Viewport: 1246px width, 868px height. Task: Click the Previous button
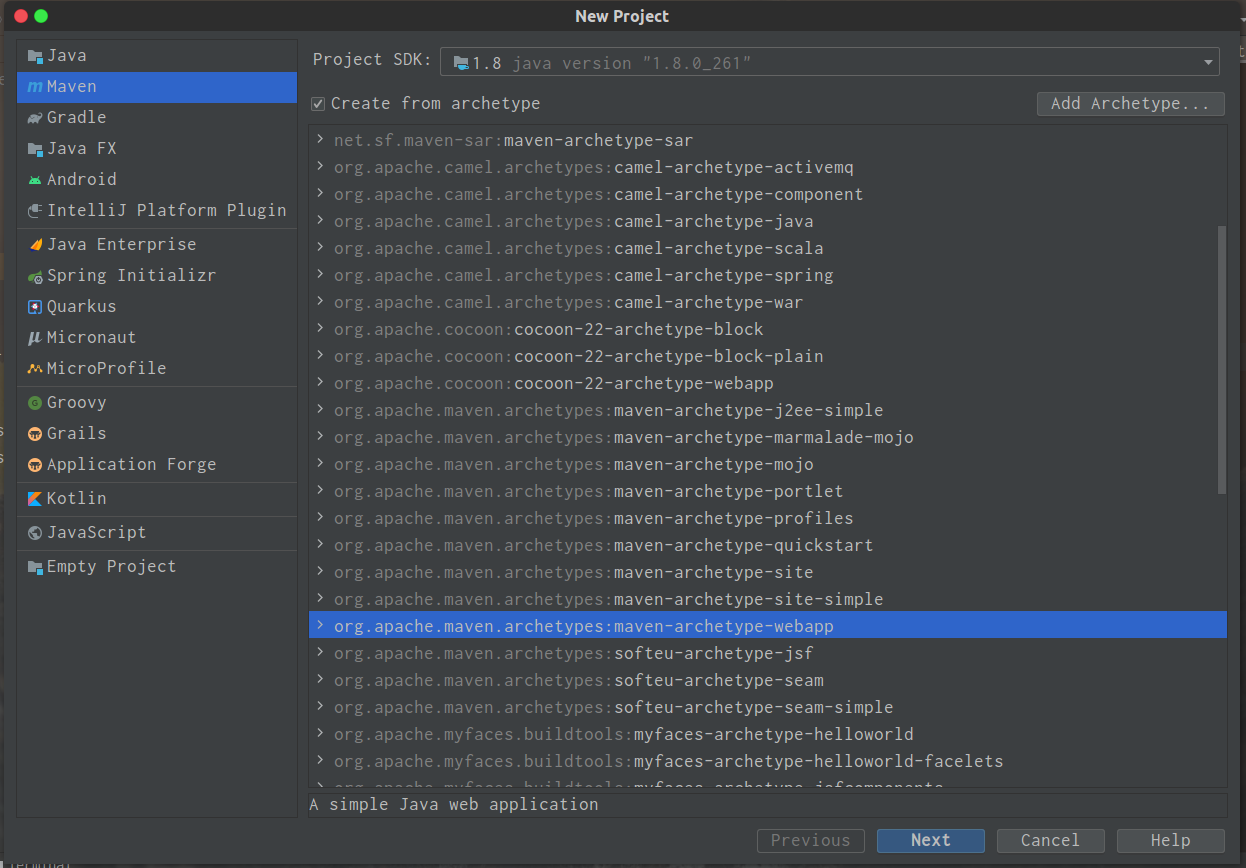tap(811, 841)
